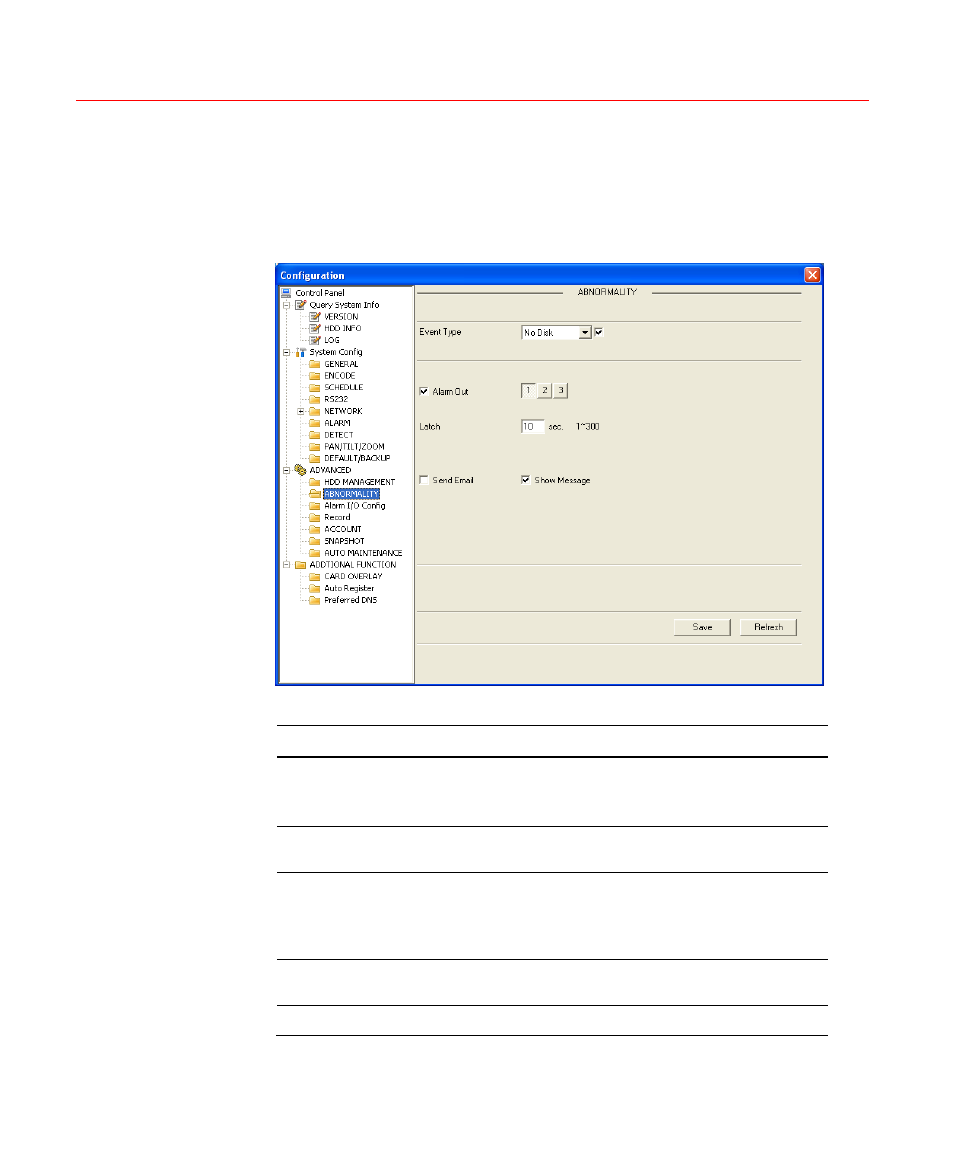Click the ACCOUNT folder icon
Viewport: 954px width, 1157px height.
click(x=315, y=529)
